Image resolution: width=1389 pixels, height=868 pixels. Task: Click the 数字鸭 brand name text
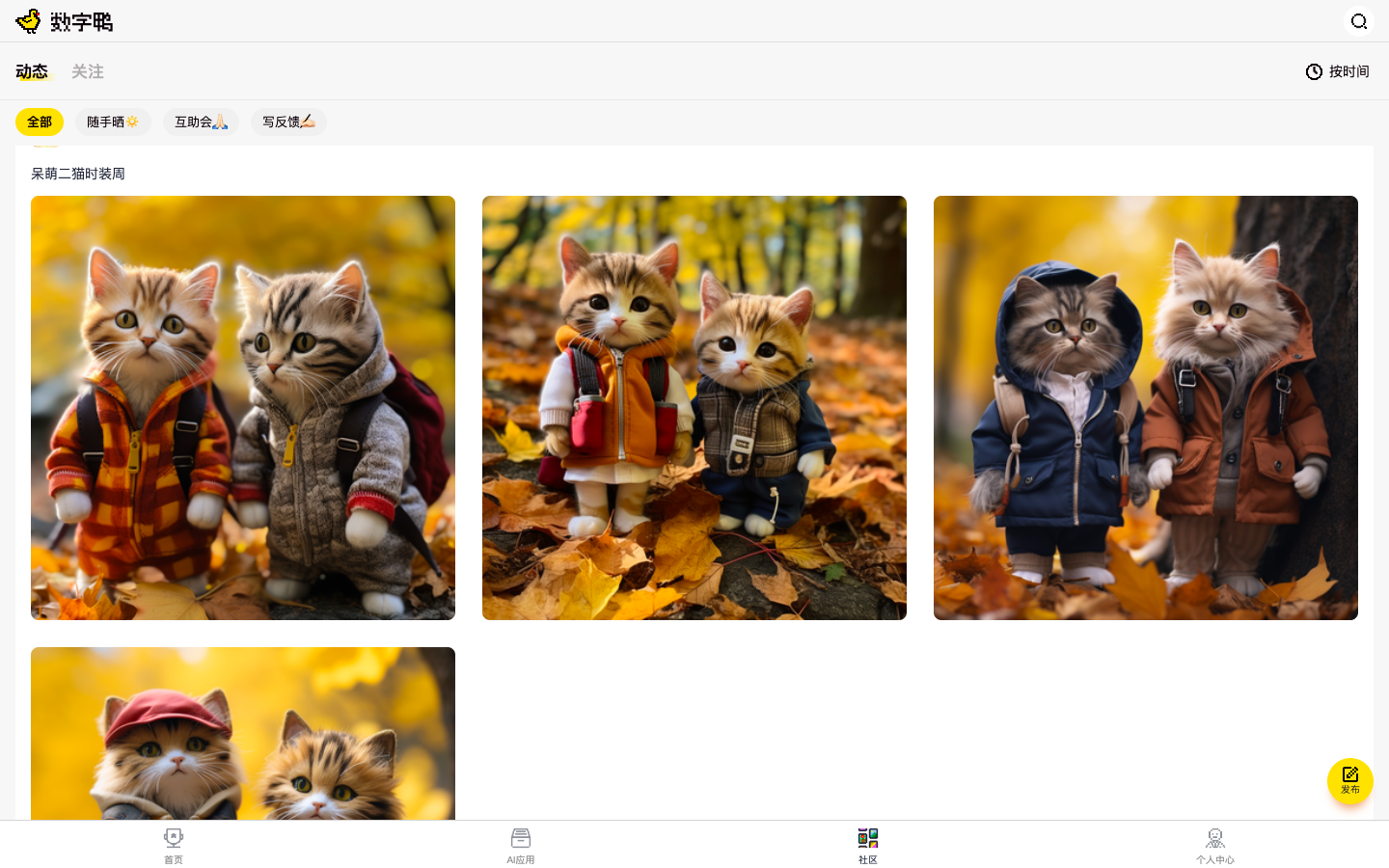click(x=82, y=22)
